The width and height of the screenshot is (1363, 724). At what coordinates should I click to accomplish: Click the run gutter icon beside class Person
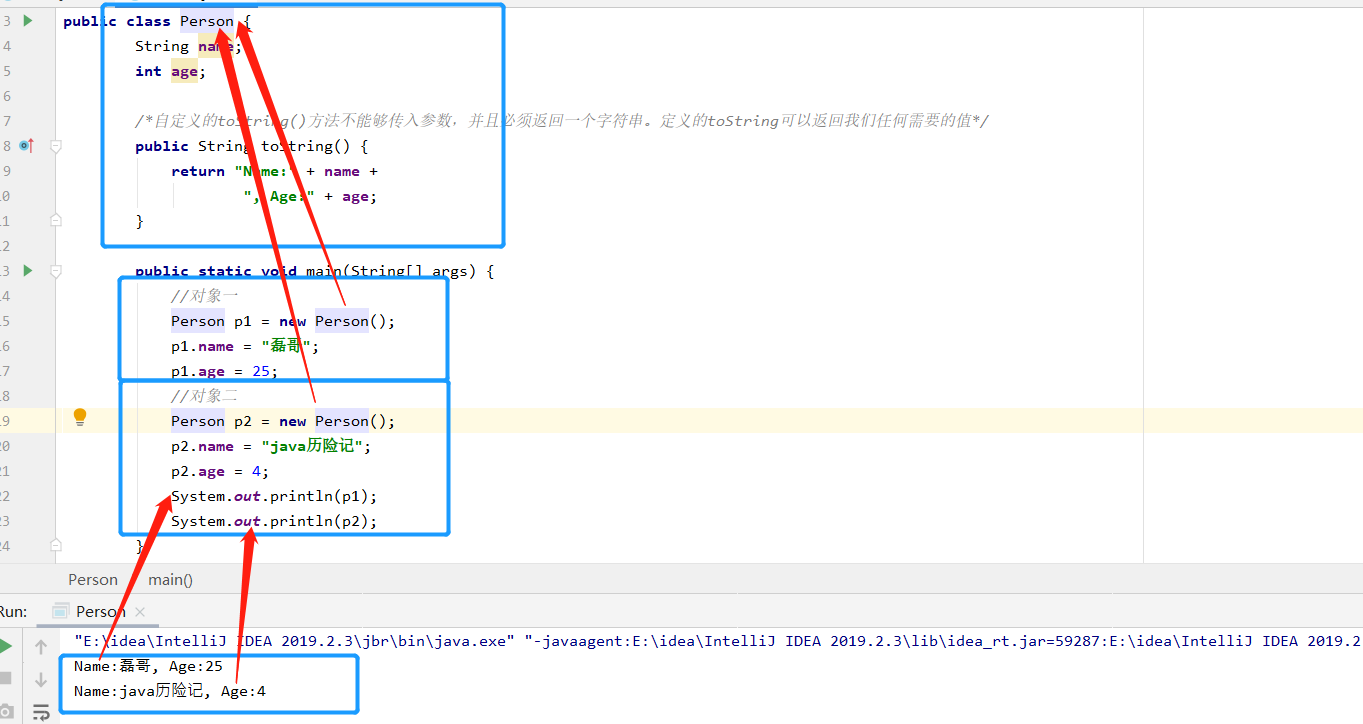[27, 21]
